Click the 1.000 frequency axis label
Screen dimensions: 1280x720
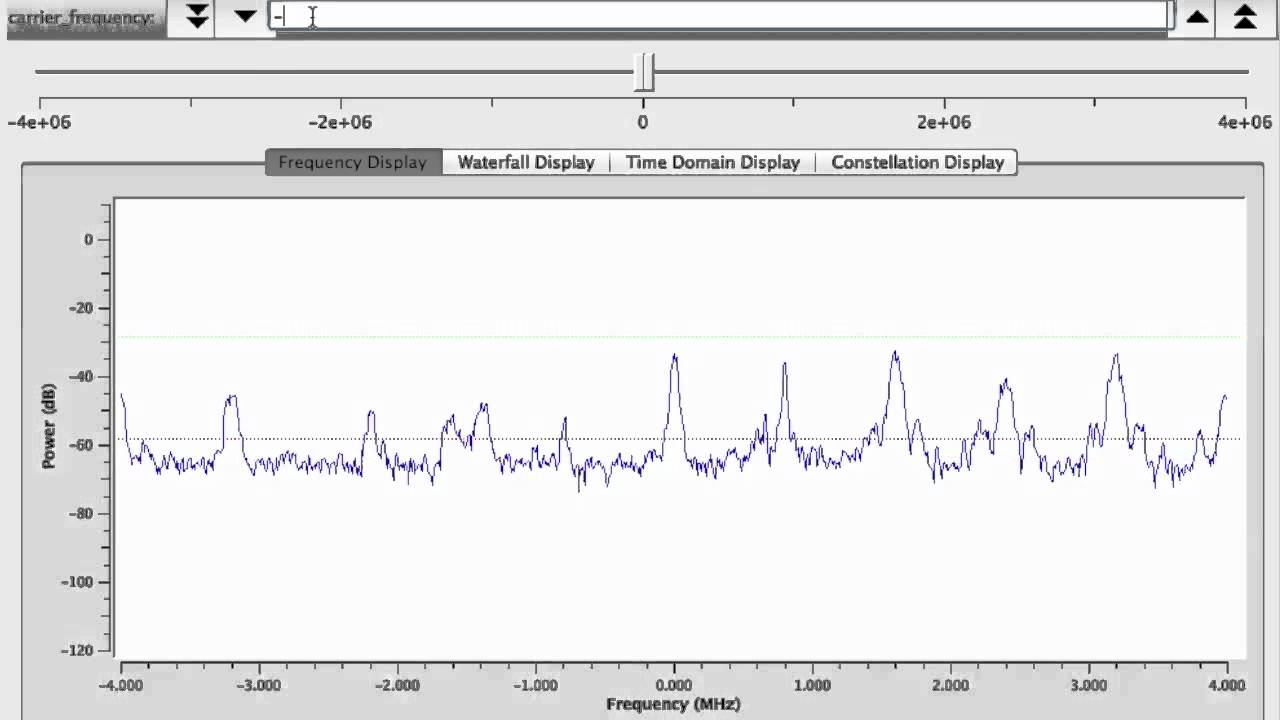[812, 685]
